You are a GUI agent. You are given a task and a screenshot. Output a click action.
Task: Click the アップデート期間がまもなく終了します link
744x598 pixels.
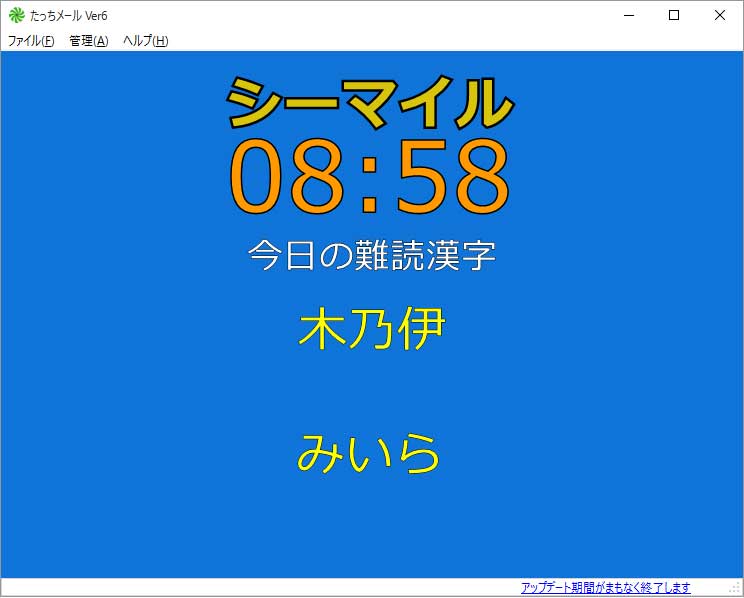[x=605, y=588]
